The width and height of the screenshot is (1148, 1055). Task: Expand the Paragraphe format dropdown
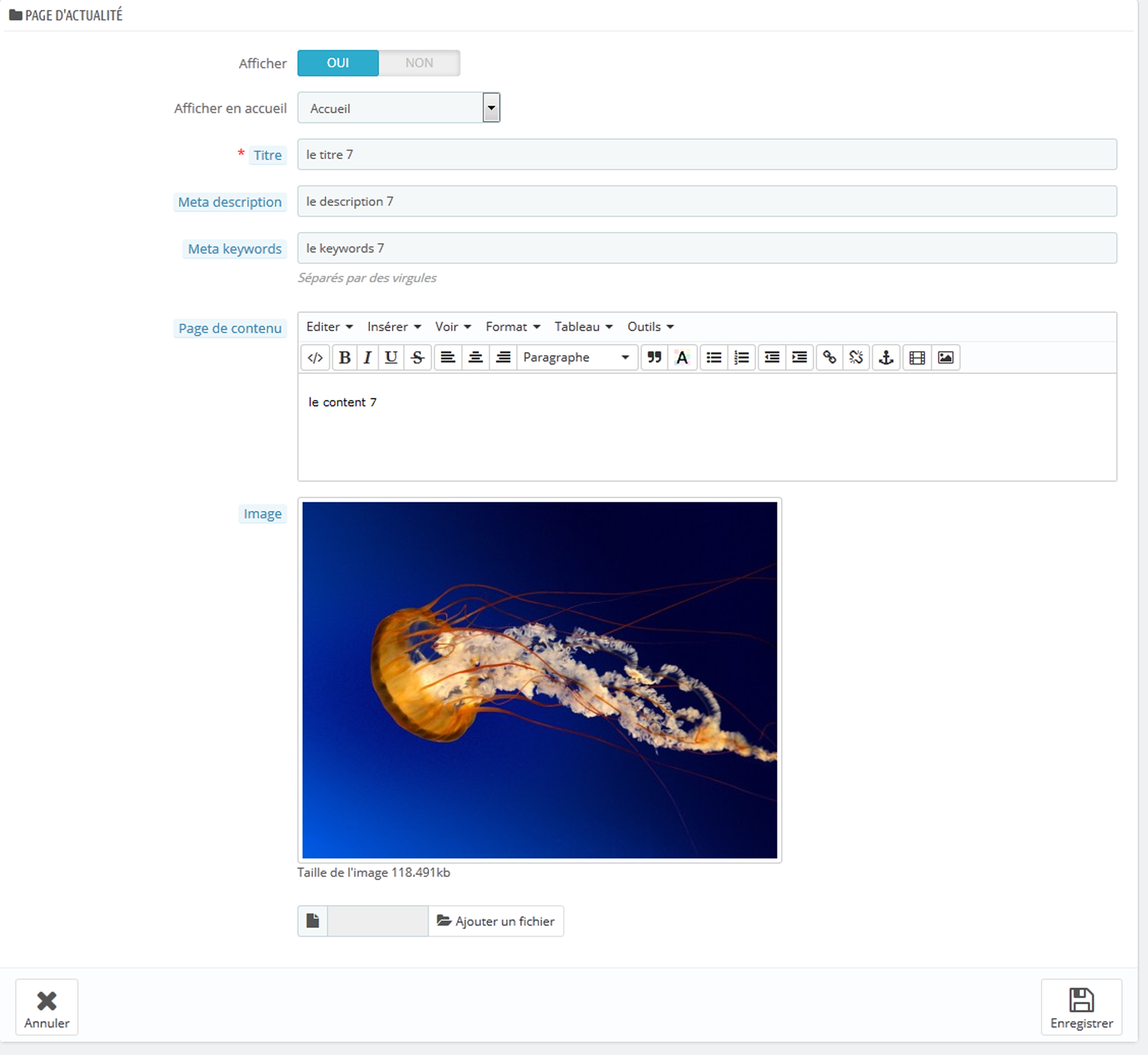pos(576,358)
